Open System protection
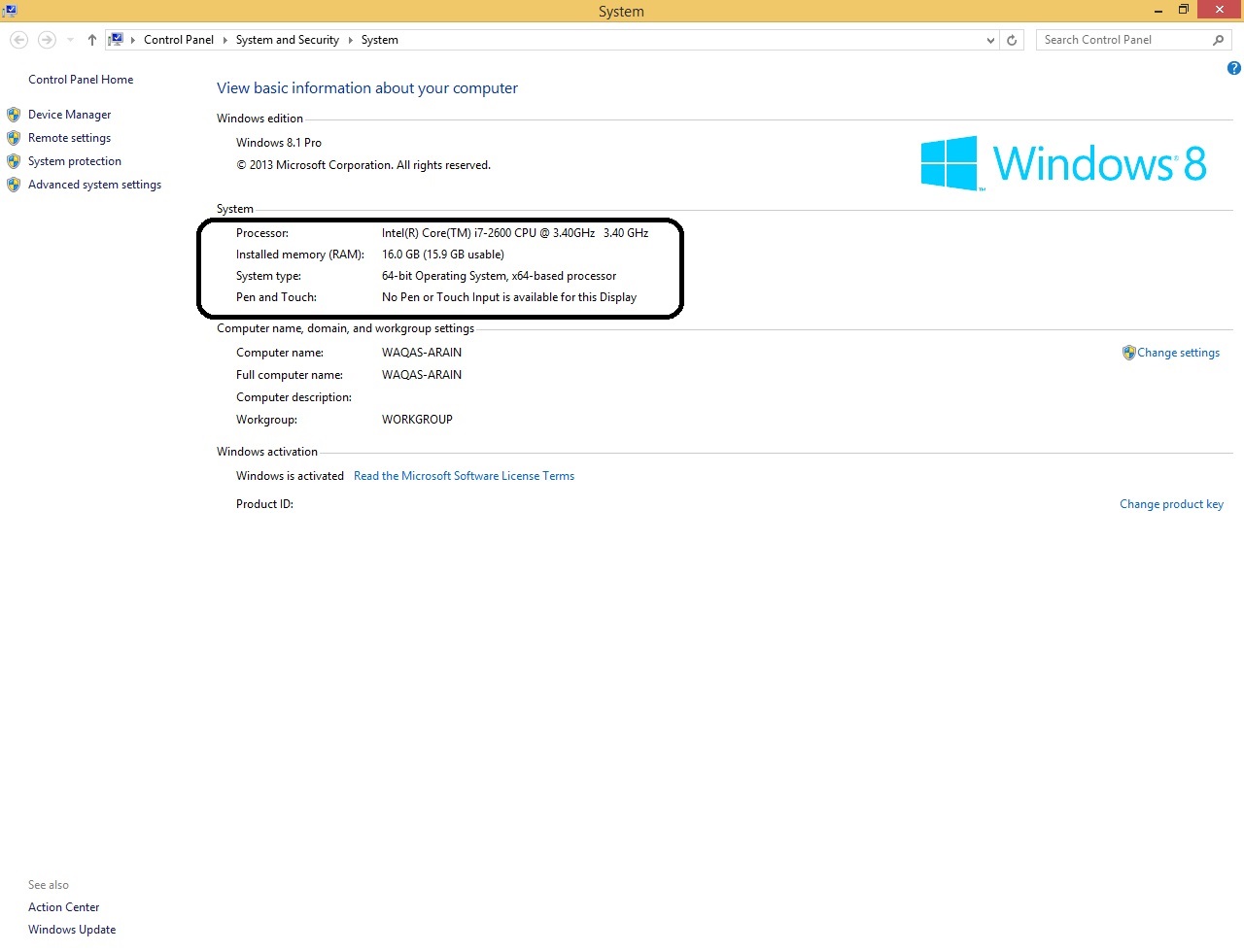Image resolution: width=1244 pixels, height=952 pixels. (x=75, y=161)
